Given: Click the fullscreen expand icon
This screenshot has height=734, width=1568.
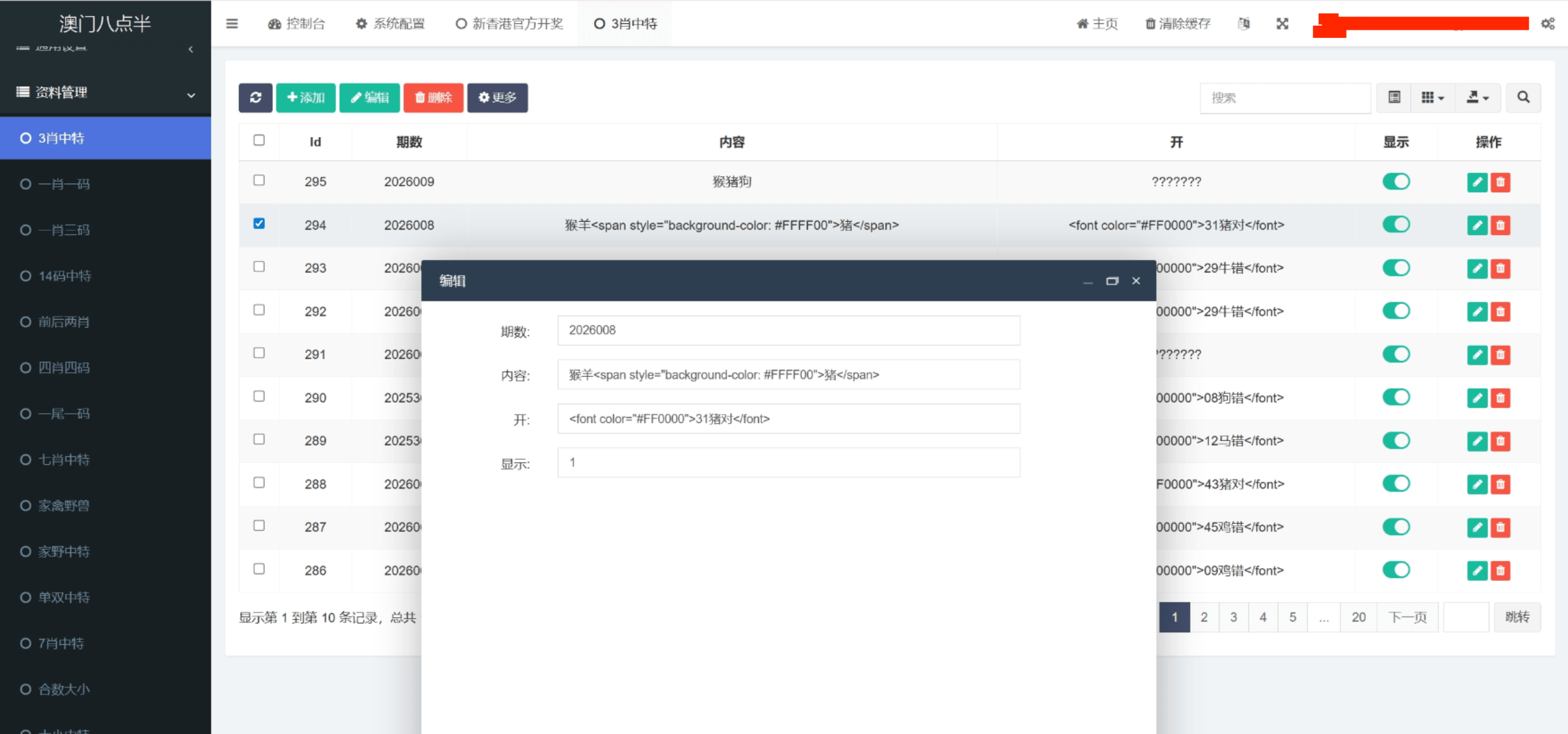Looking at the screenshot, I should pyautogui.click(x=1282, y=23).
